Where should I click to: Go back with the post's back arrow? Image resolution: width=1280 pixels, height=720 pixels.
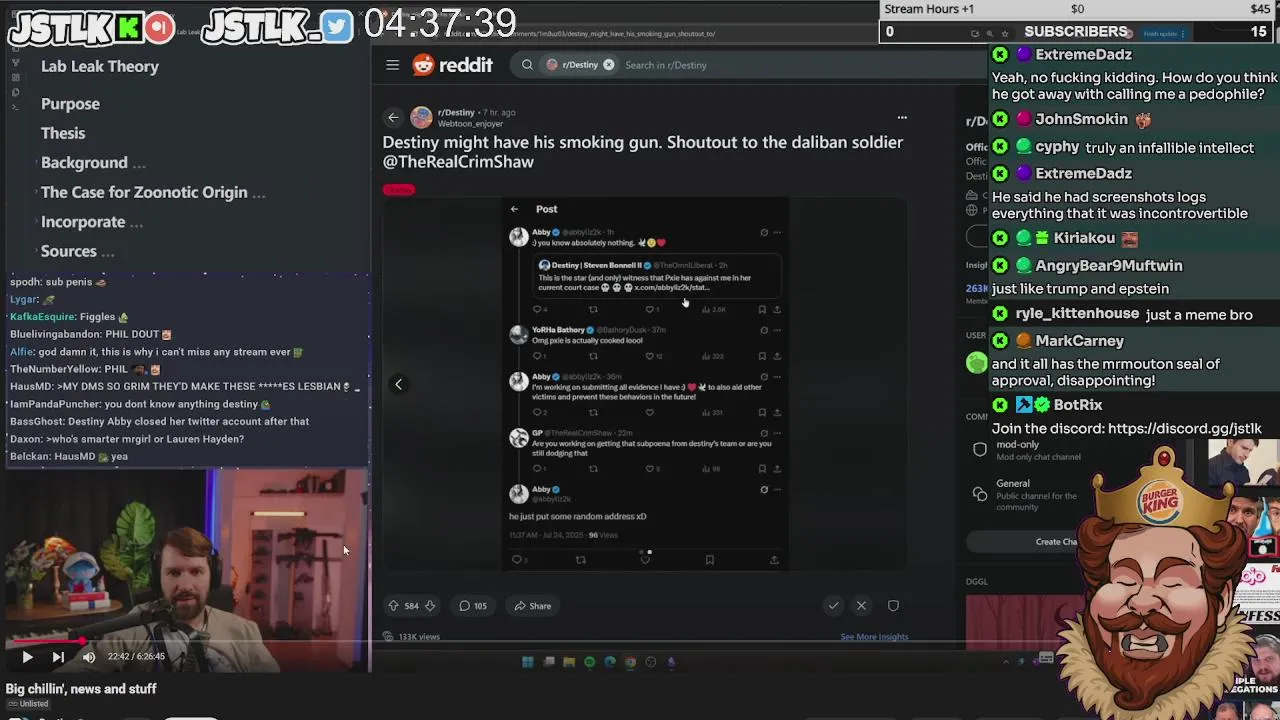coord(393,117)
